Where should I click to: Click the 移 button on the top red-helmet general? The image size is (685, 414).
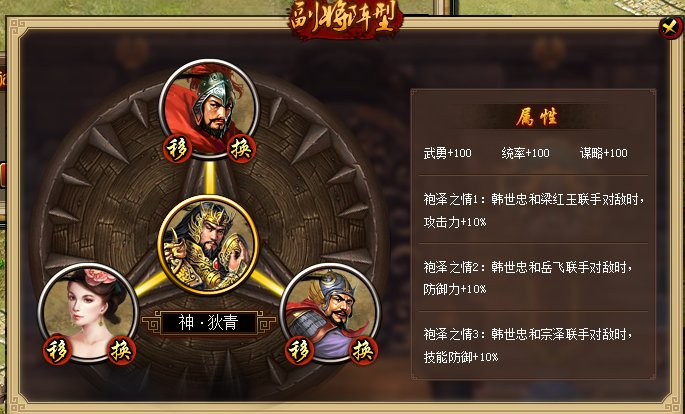click(177, 149)
